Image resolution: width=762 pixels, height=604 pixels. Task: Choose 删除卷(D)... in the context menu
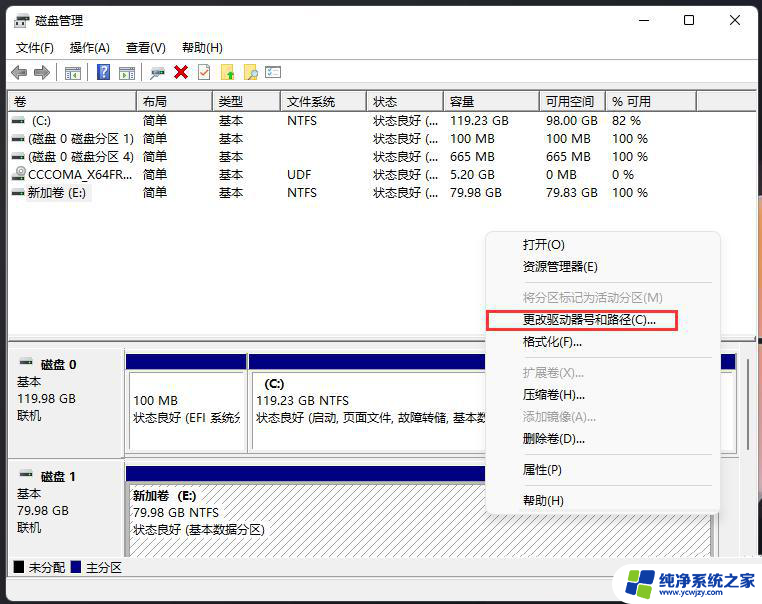coord(554,439)
